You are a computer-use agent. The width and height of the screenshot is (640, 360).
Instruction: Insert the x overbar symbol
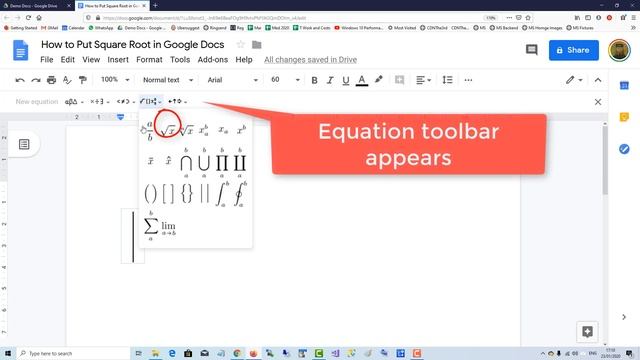pos(150,161)
